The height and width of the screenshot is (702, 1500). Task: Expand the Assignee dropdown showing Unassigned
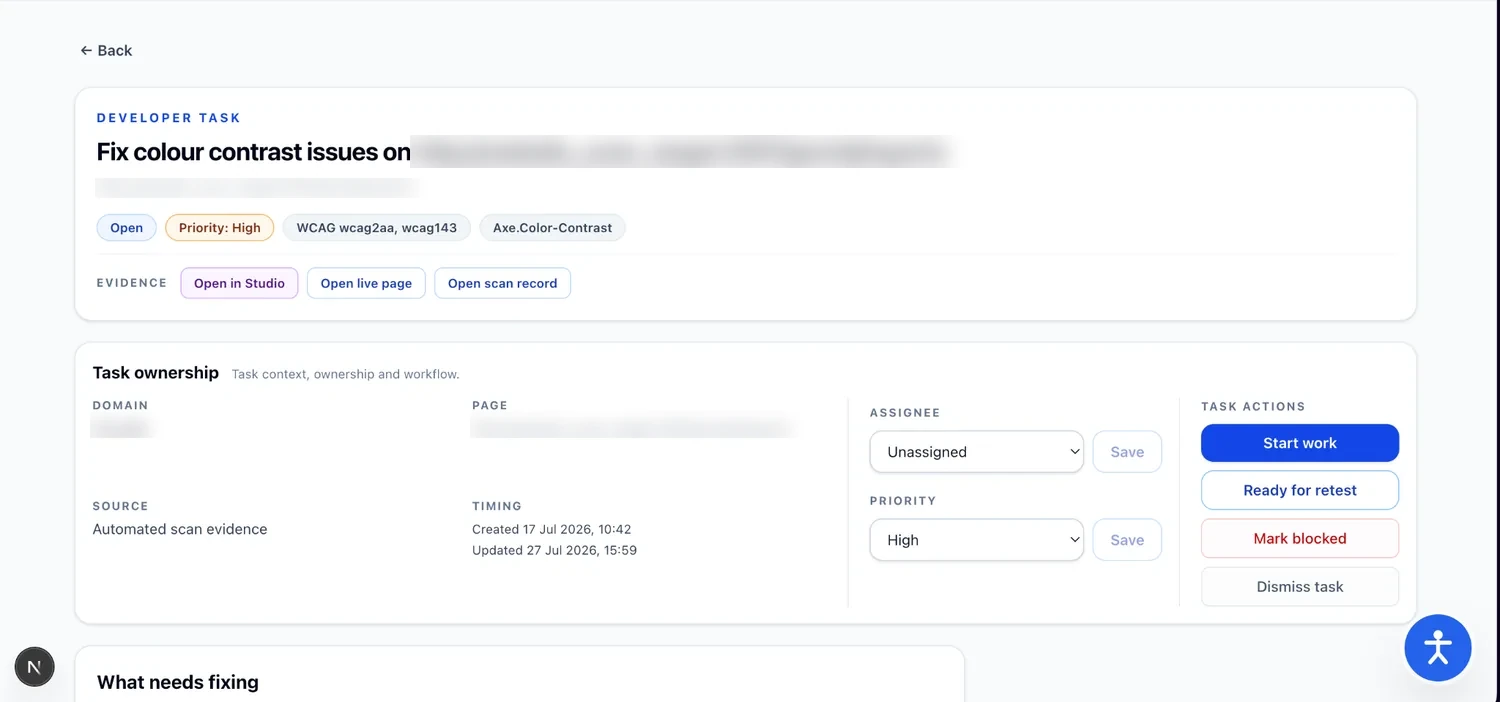(977, 452)
